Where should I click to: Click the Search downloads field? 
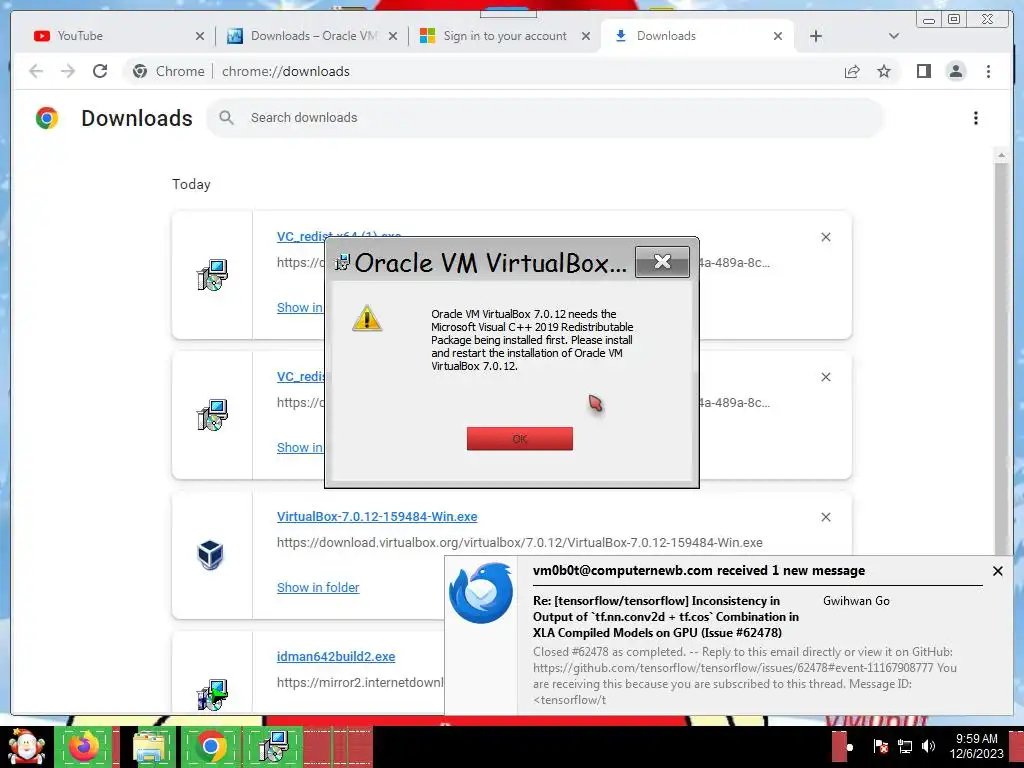point(545,118)
